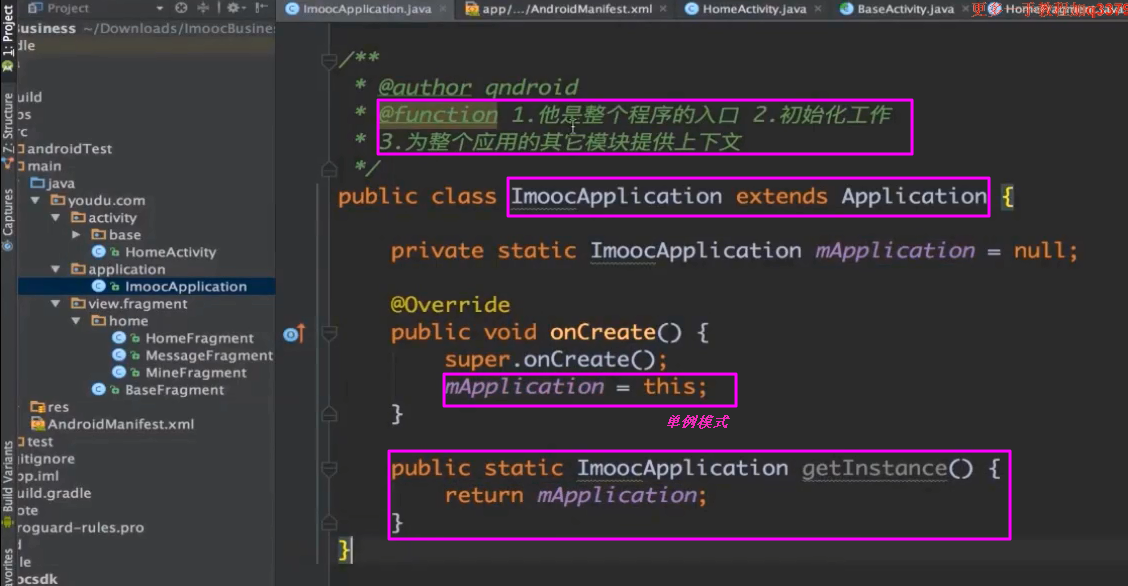Image resolution: width=1128 pixels, height=586 pixels.
Task: Open MessageFragment in the project tree
Action: pyautogui.click(x=208, y=355)
